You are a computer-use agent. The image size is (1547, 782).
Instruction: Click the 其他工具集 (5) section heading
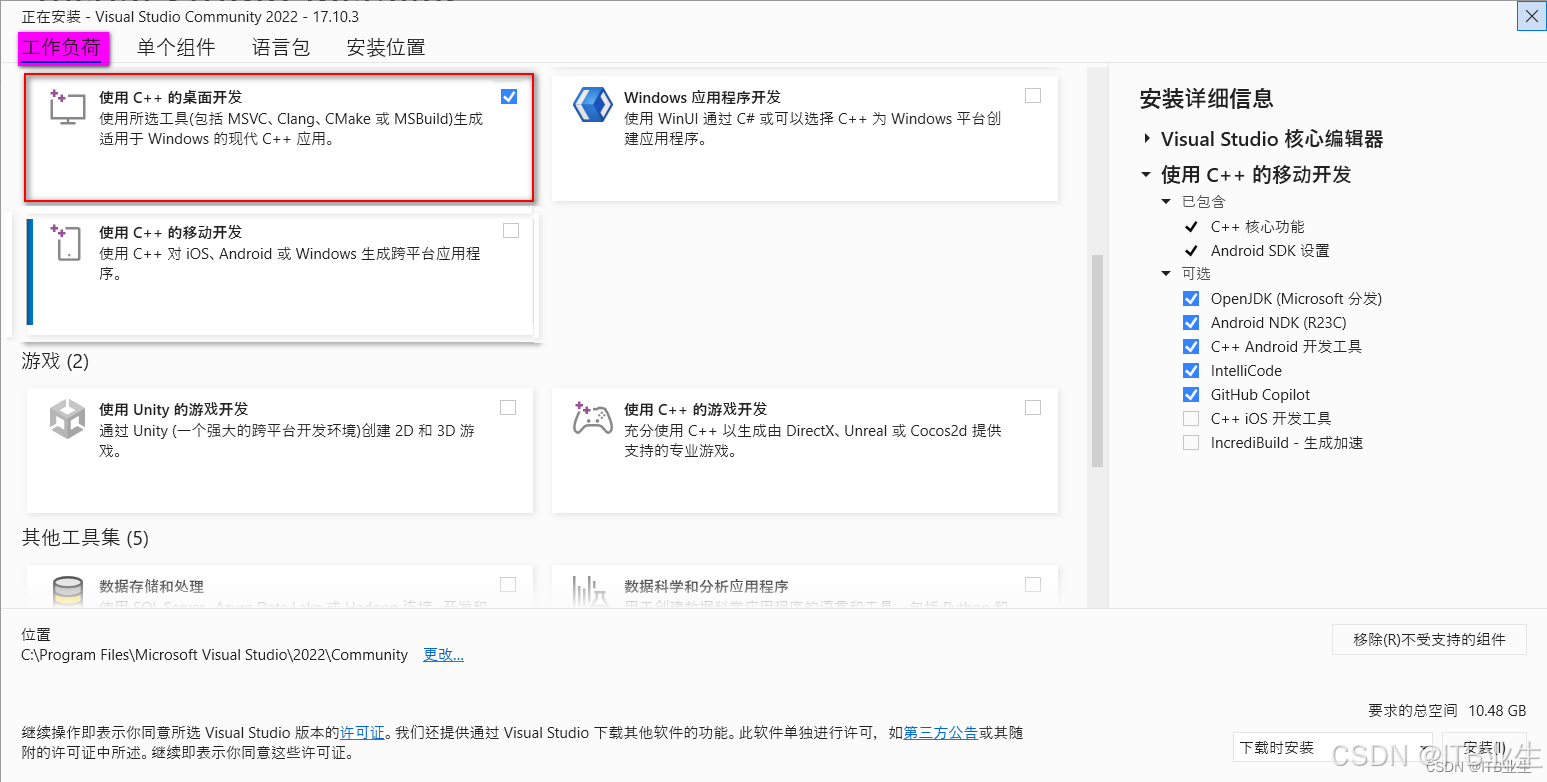coord(85,539)
